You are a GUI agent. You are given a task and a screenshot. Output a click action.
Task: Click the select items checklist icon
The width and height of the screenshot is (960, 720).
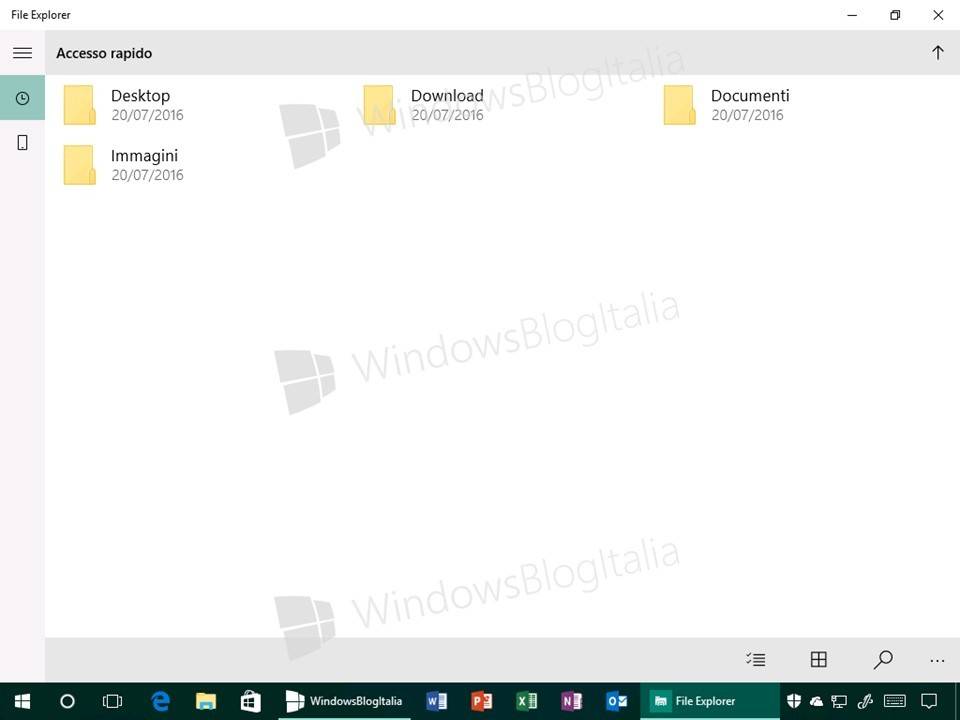click(756, 659)
